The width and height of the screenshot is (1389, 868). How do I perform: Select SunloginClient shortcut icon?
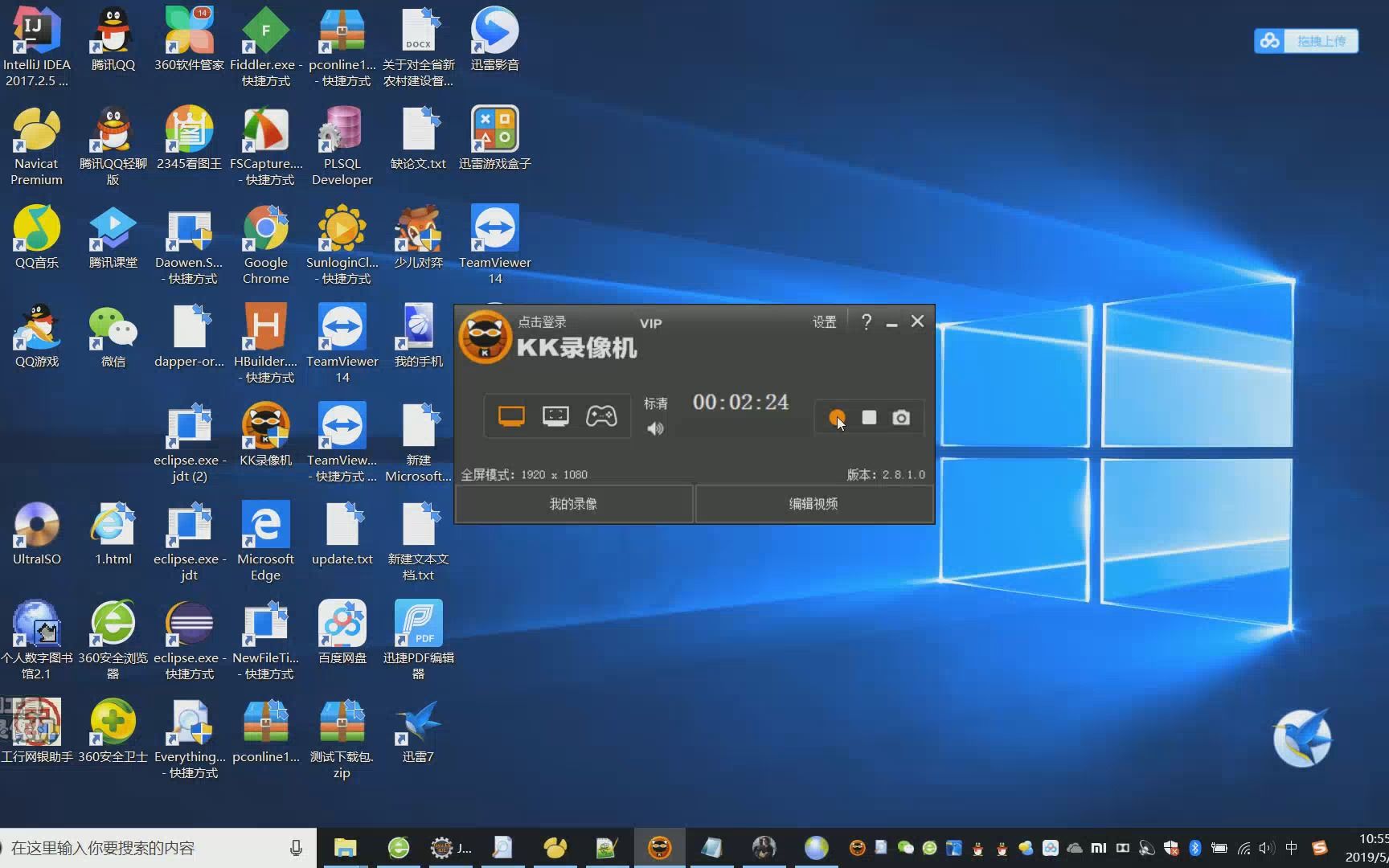pyautogui.click(x=342, y=244)
